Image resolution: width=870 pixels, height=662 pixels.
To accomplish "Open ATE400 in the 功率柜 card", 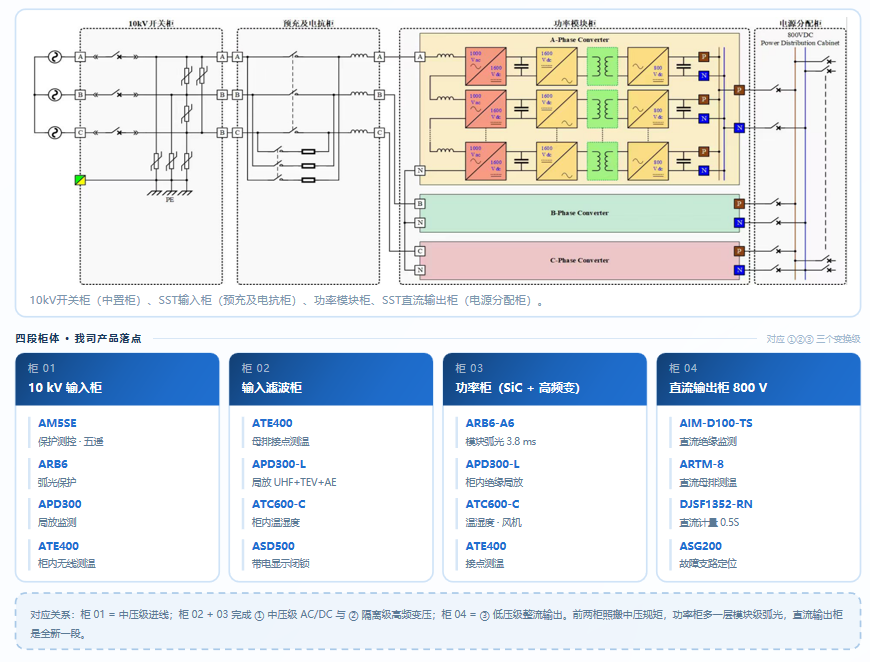I will pyautogui.click(x=486, y=546).
